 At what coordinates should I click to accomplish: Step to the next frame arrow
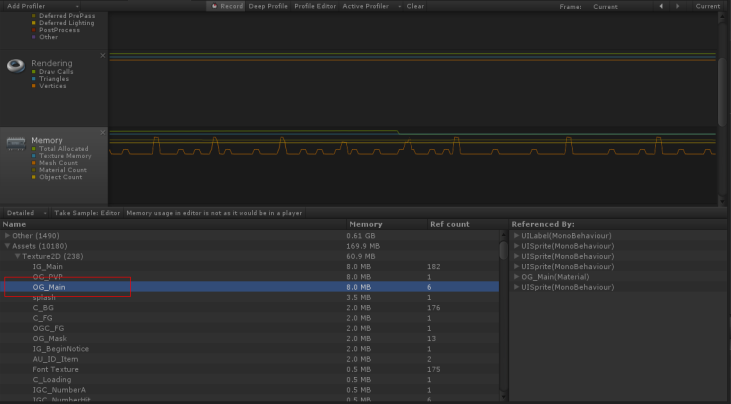point(678,6)
